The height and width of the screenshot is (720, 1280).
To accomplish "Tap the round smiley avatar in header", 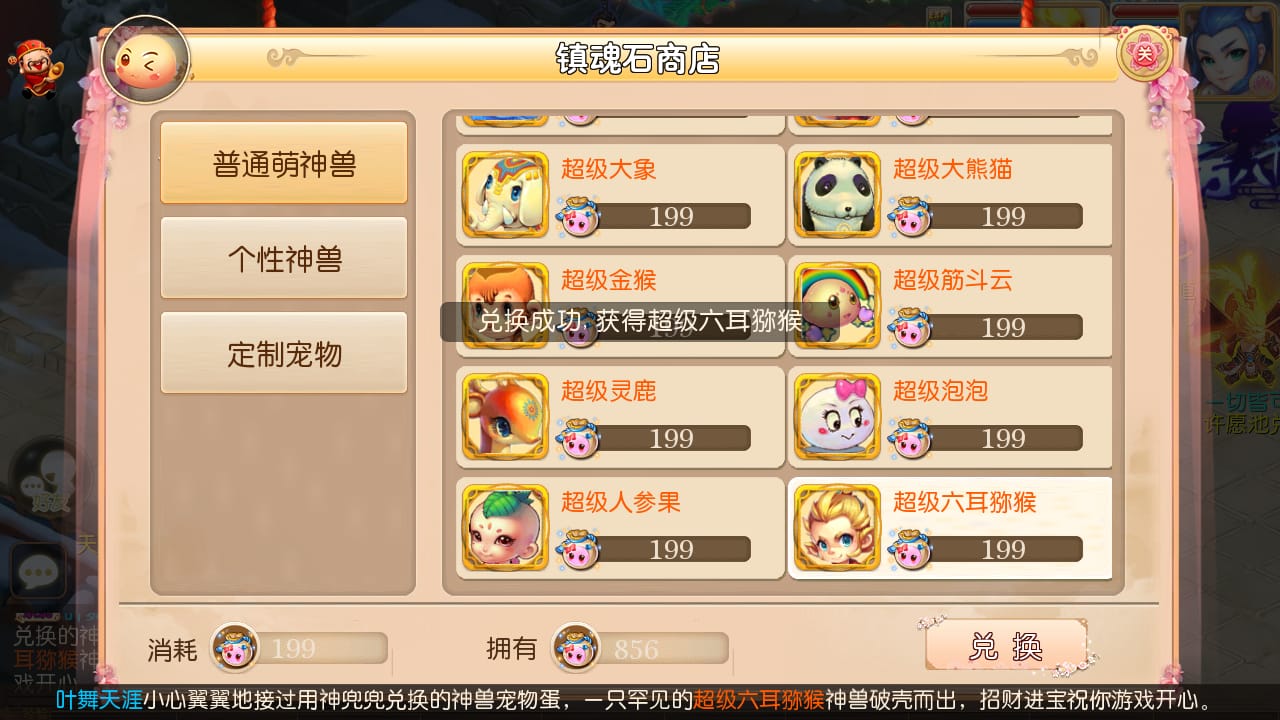I will tap(146, 59).
